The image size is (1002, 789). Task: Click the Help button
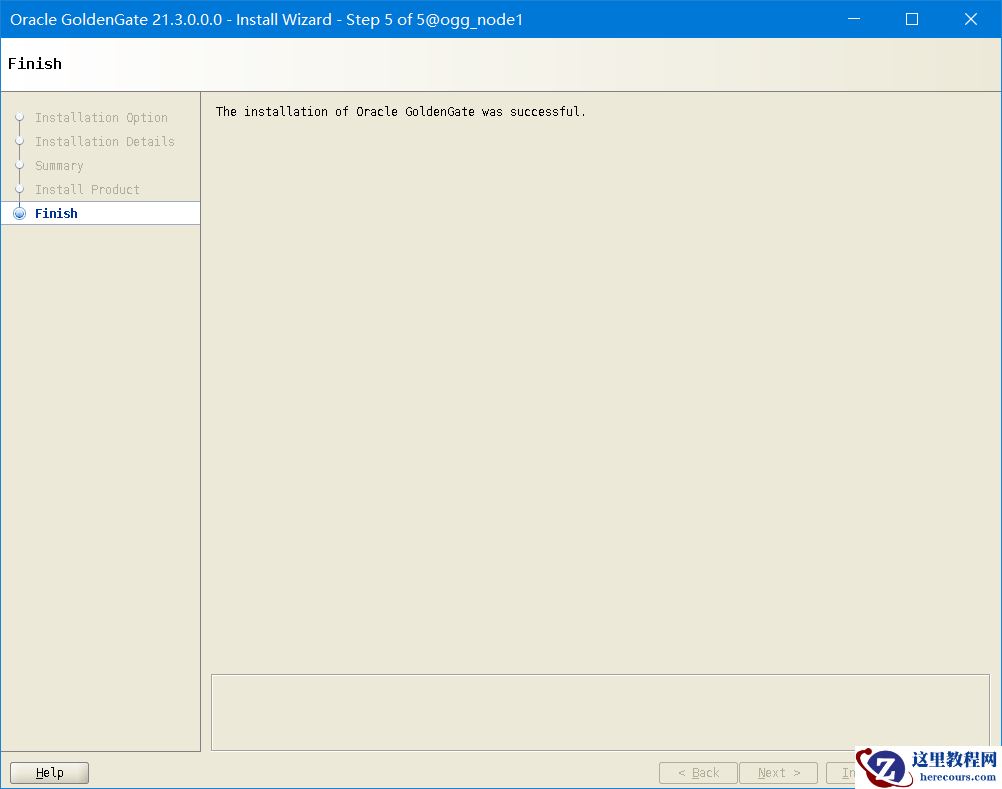49,772
